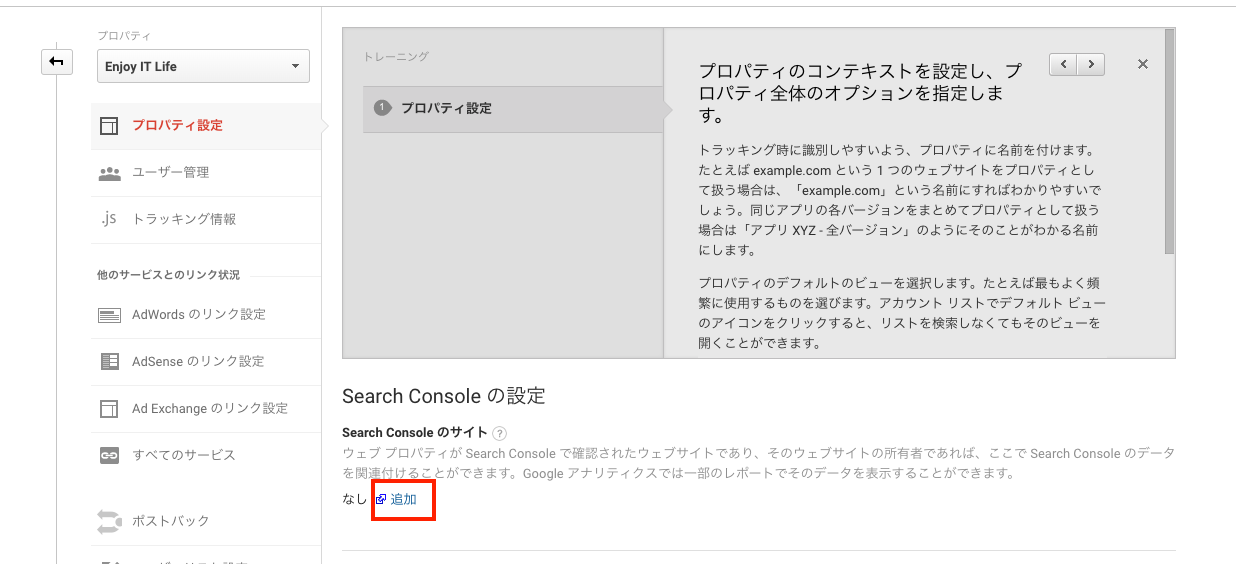Click the Ad Exchange link icon

click(109, 409)
